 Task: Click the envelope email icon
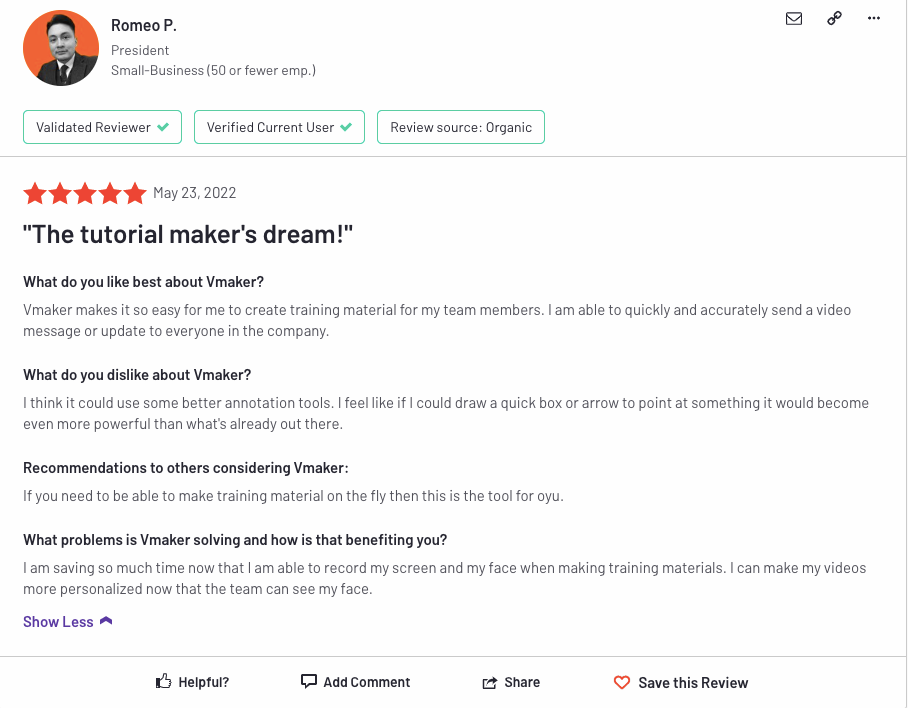794,18
